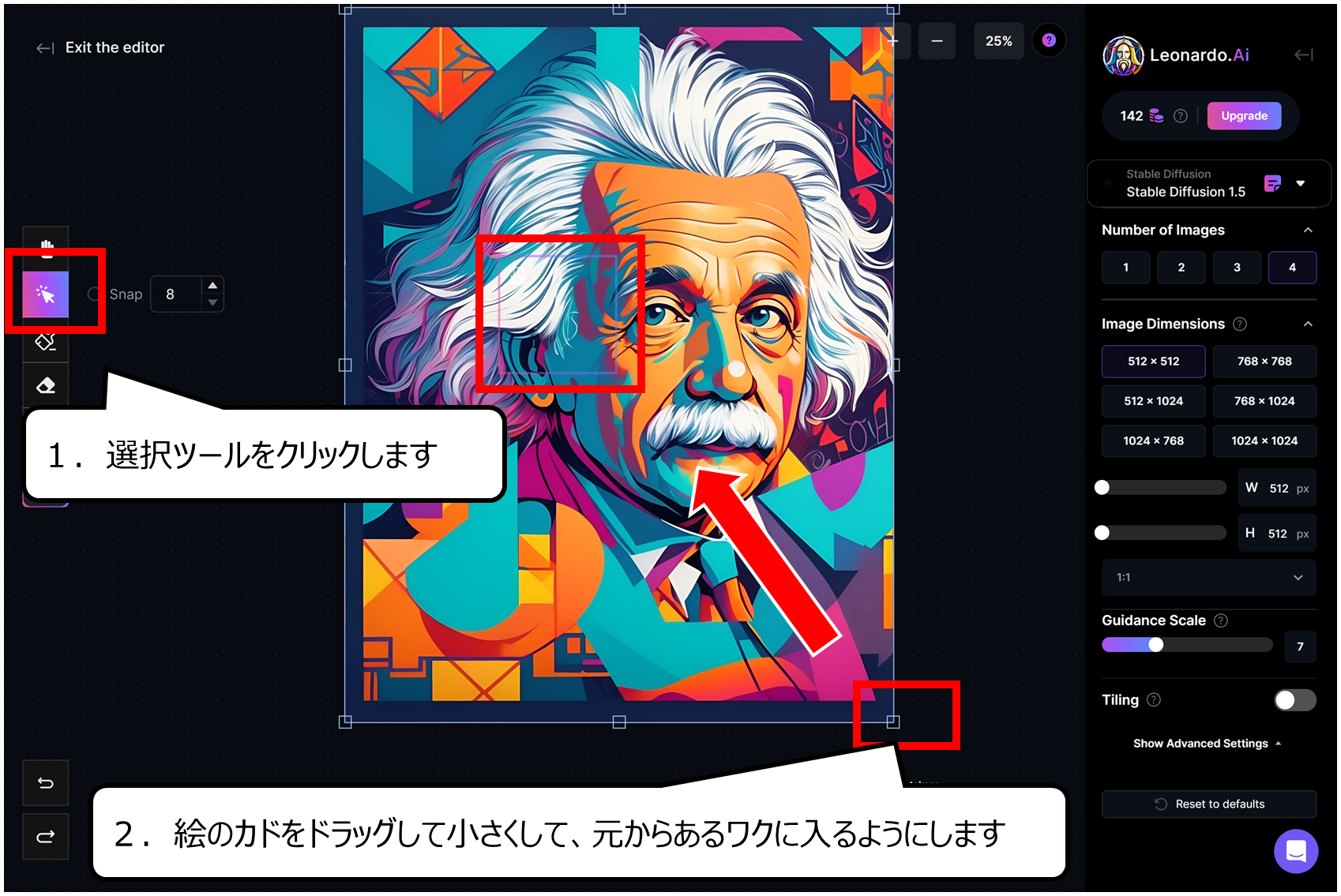Zoom out with minus button
Screen dimensions: 1341x896
937,41
